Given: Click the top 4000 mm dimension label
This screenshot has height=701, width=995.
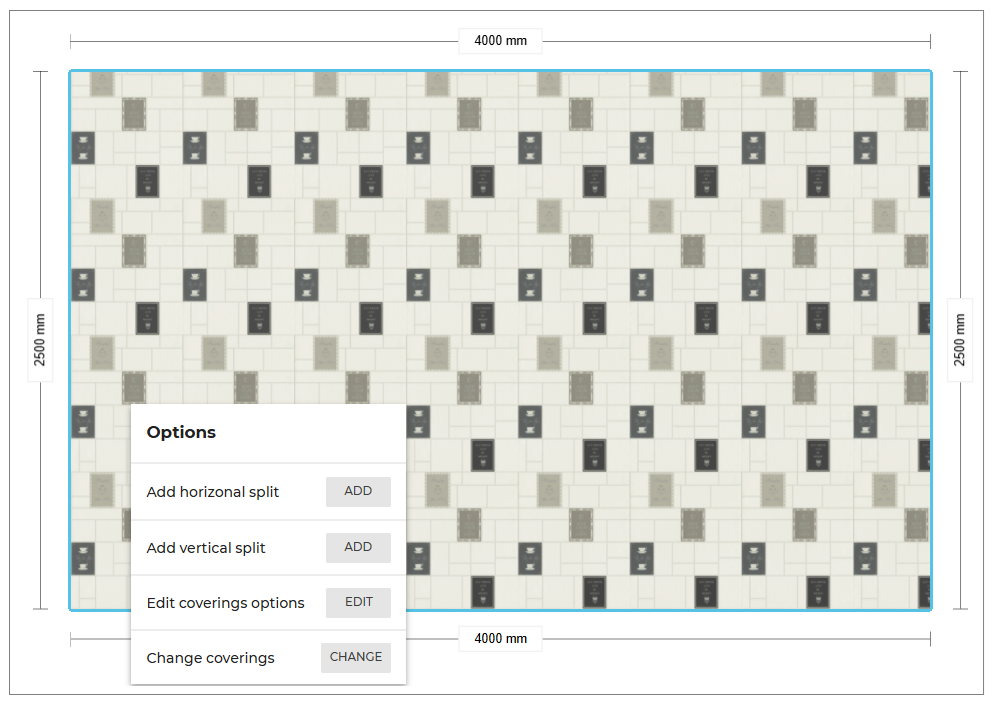Looking at the screenshot, I should 500,41.
